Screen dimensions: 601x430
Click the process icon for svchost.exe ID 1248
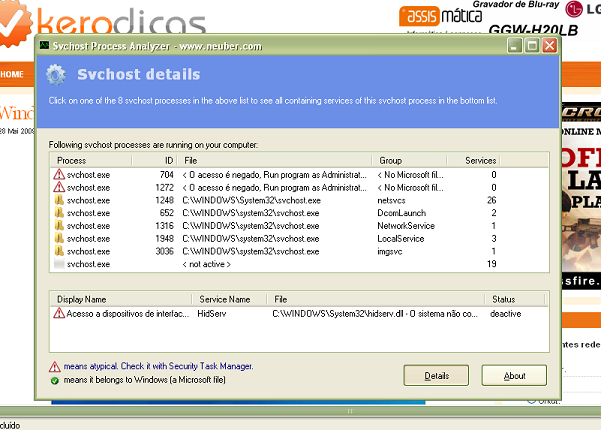point(59,200)
